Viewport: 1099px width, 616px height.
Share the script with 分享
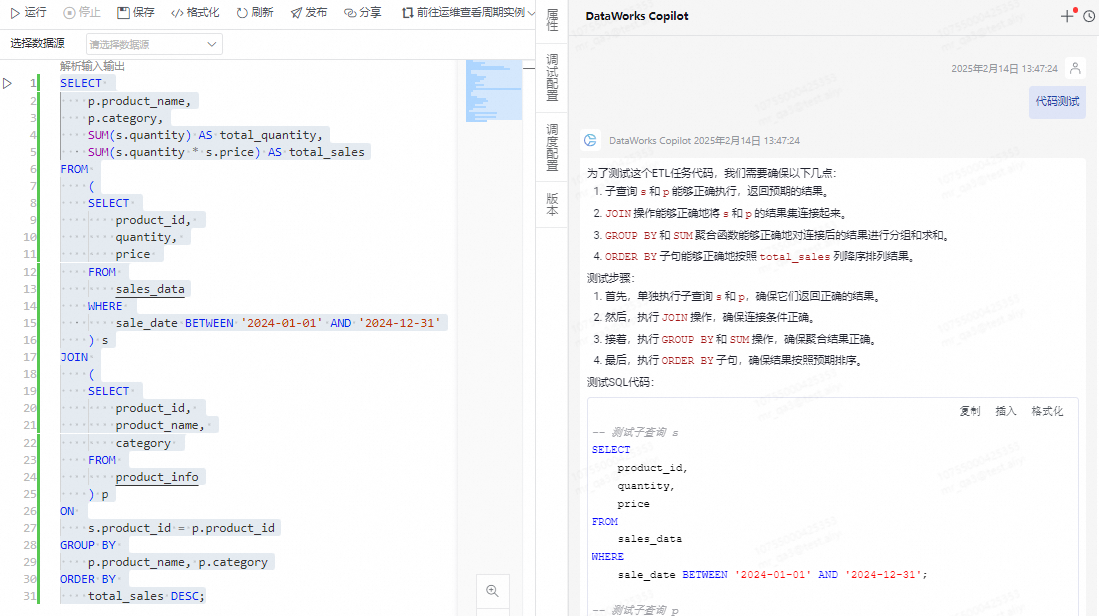coord(363,13)
